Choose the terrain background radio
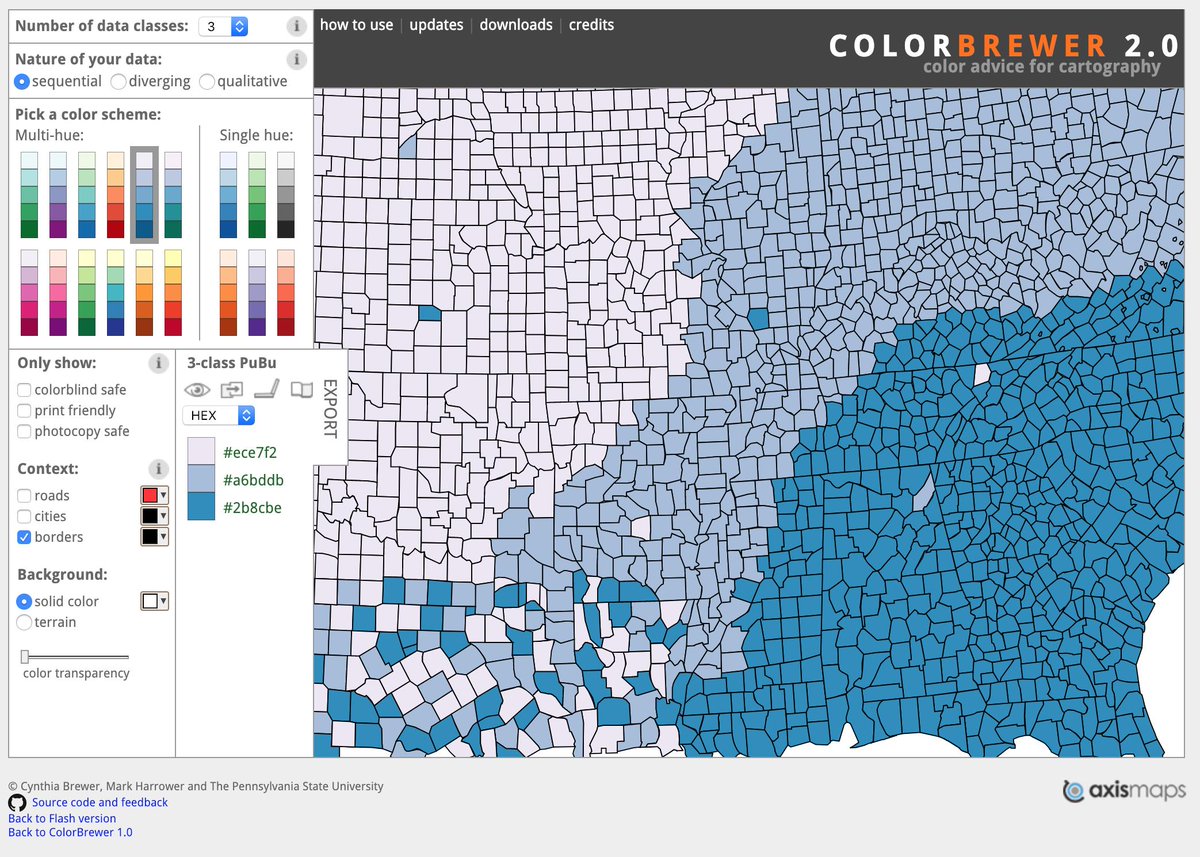 tap(24, 622)
